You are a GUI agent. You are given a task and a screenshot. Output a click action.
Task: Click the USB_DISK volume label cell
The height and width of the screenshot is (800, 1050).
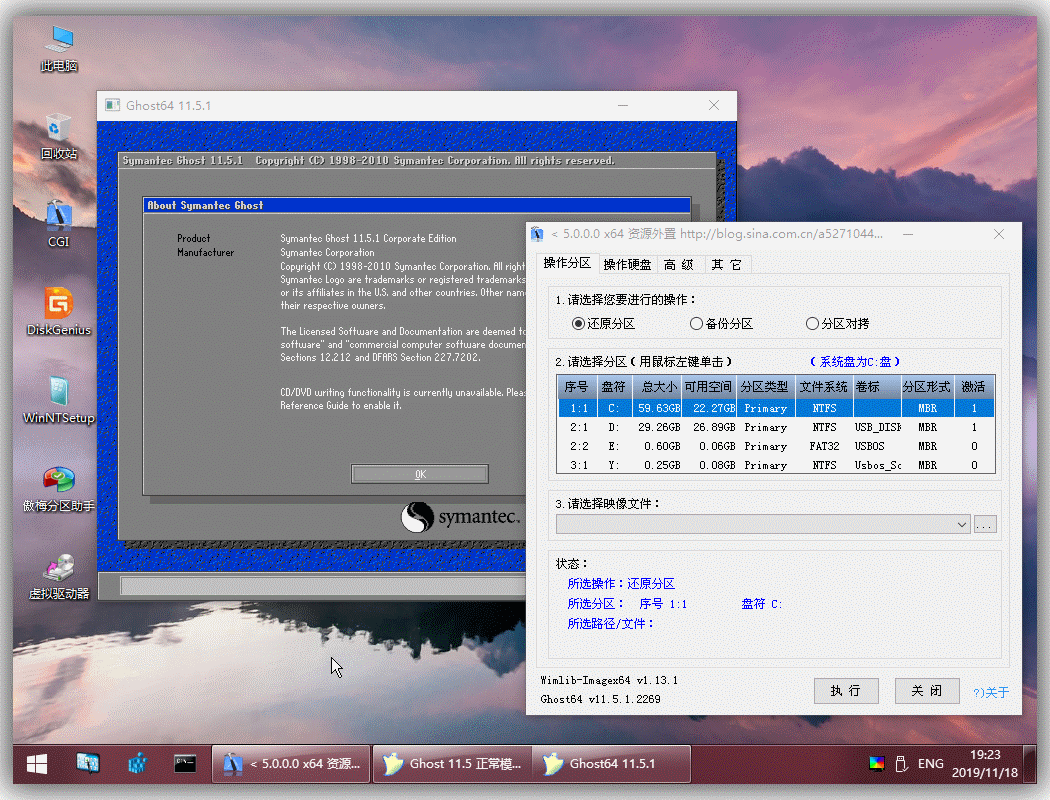877,427
